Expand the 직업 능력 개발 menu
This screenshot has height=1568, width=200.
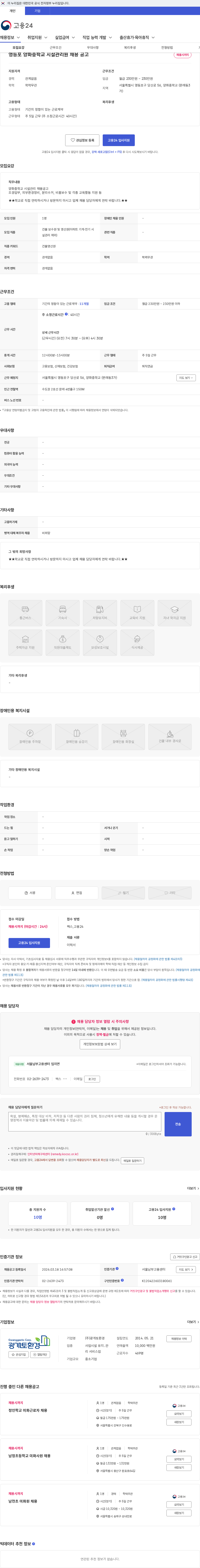pos(97,38)
